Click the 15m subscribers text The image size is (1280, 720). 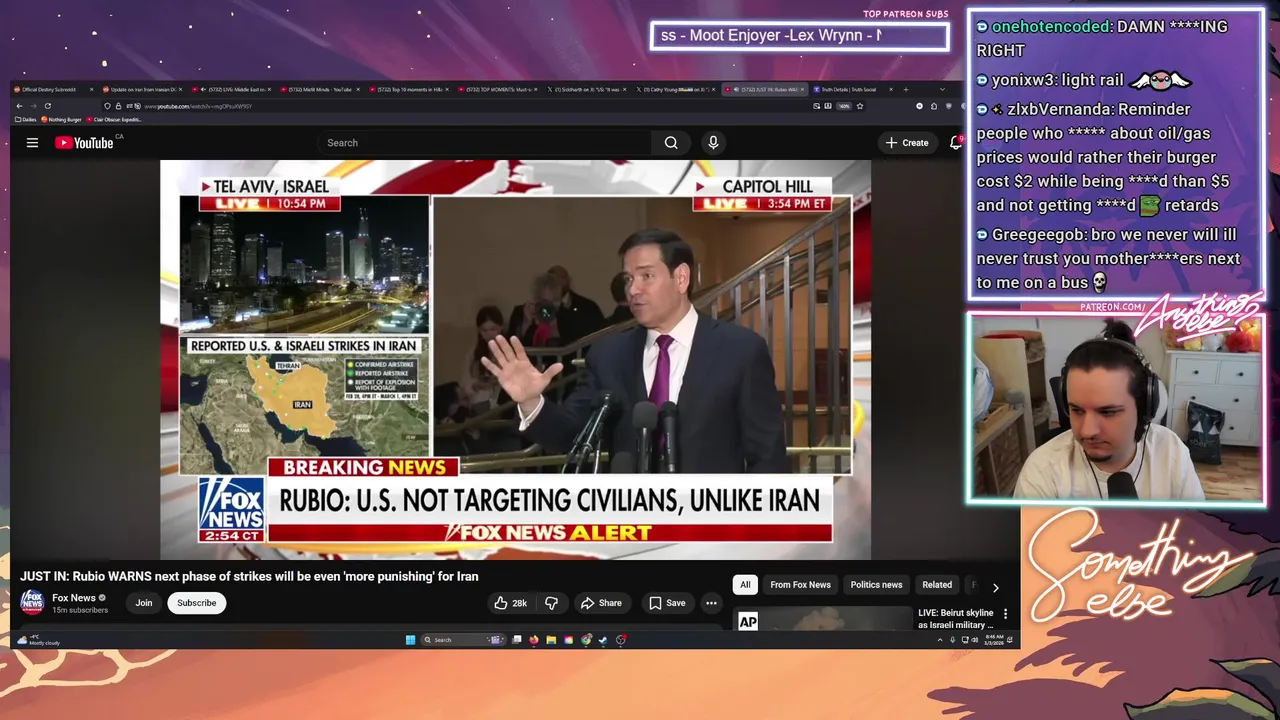[80, 610]
